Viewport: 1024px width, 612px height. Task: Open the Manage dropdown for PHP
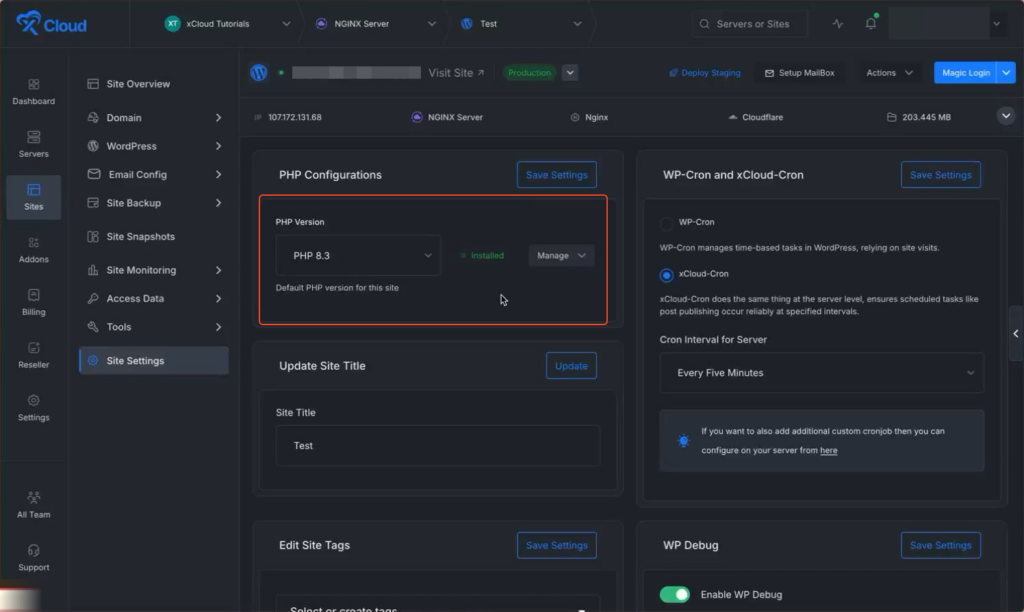tap(561, 256)
